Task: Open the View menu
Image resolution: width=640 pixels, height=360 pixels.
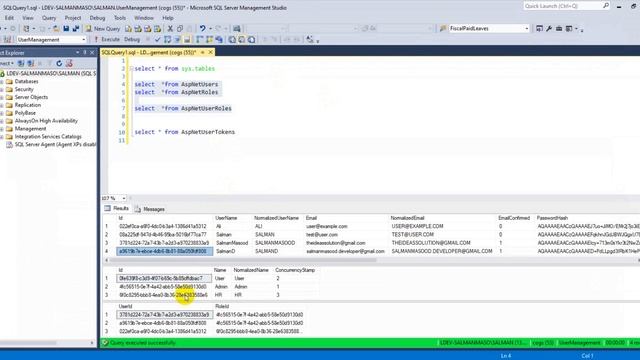Action: tap(28, 18)
